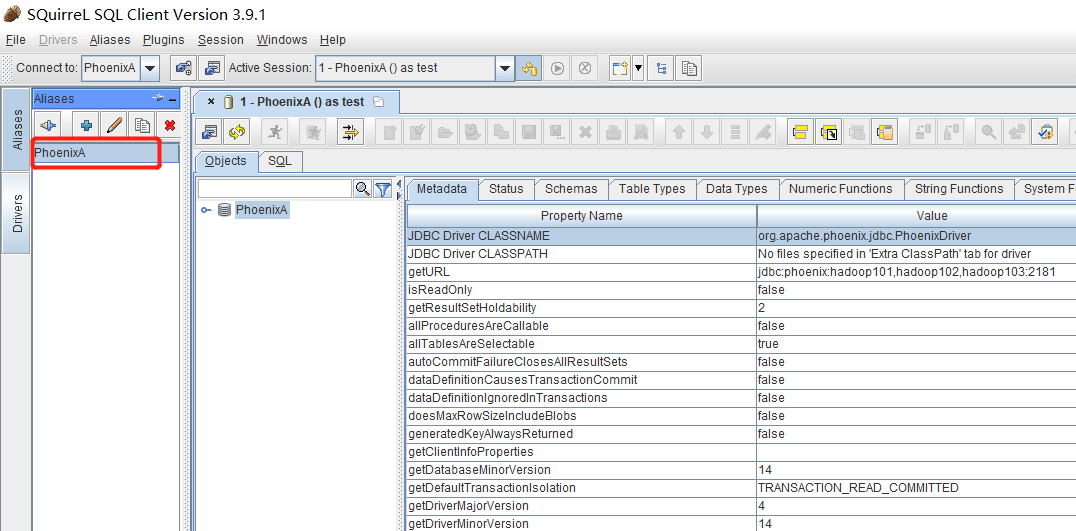Click the first yellow boxes tree icon
The height and width of the screenshot is (531, 1076).
799,132
